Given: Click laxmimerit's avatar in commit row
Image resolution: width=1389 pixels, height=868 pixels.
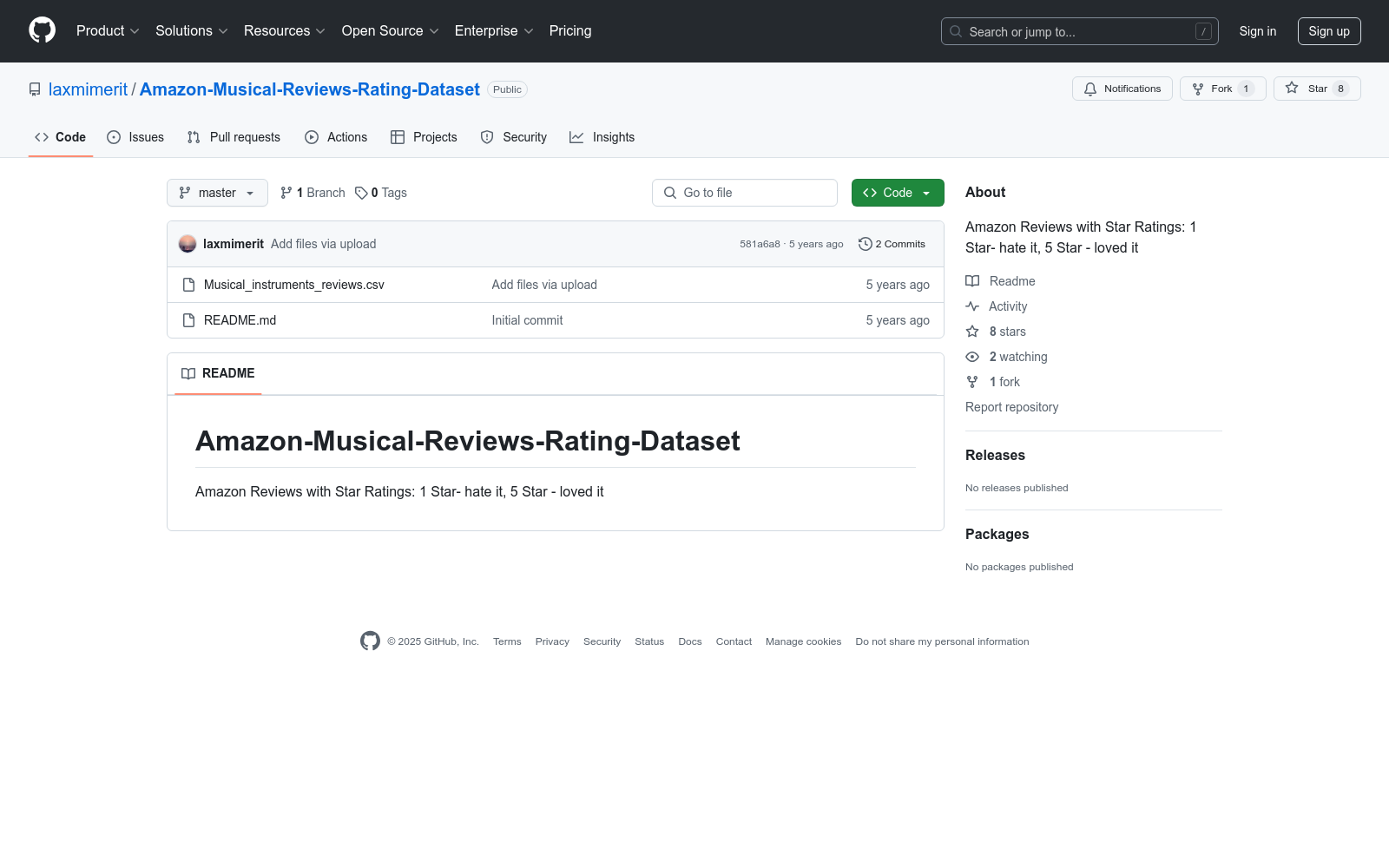Looking at the screenshot, I should pyautogui.click(x=188, y=244).
